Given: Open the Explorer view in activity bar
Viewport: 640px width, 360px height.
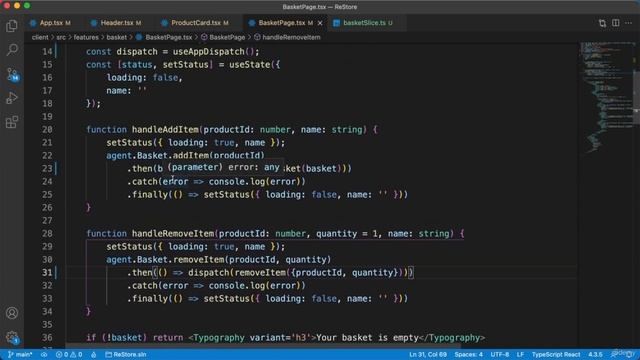Looking at the screenshot, I should coord(12,26).
